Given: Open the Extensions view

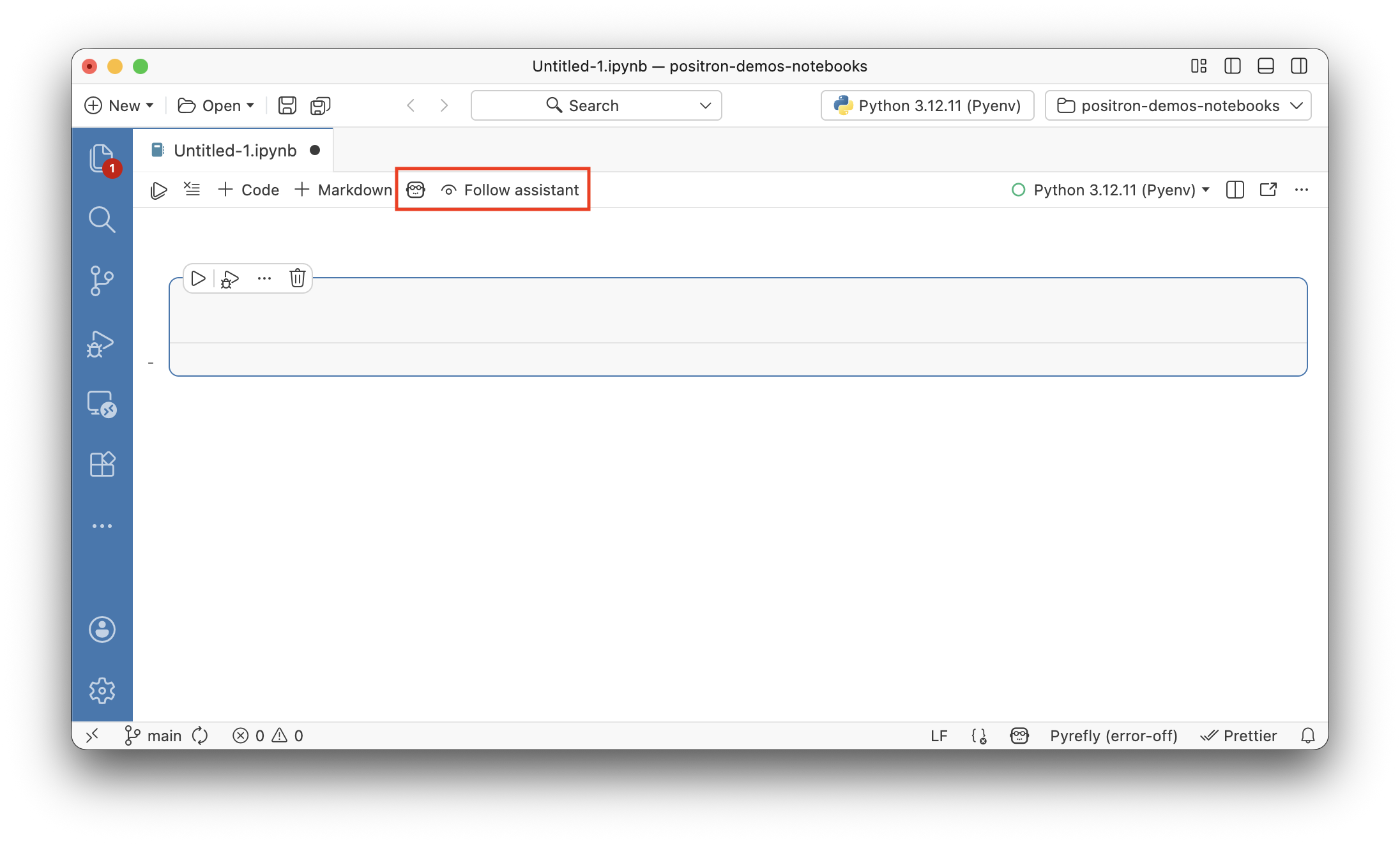Looking at the screenshot, I should (x=102, y=464).
